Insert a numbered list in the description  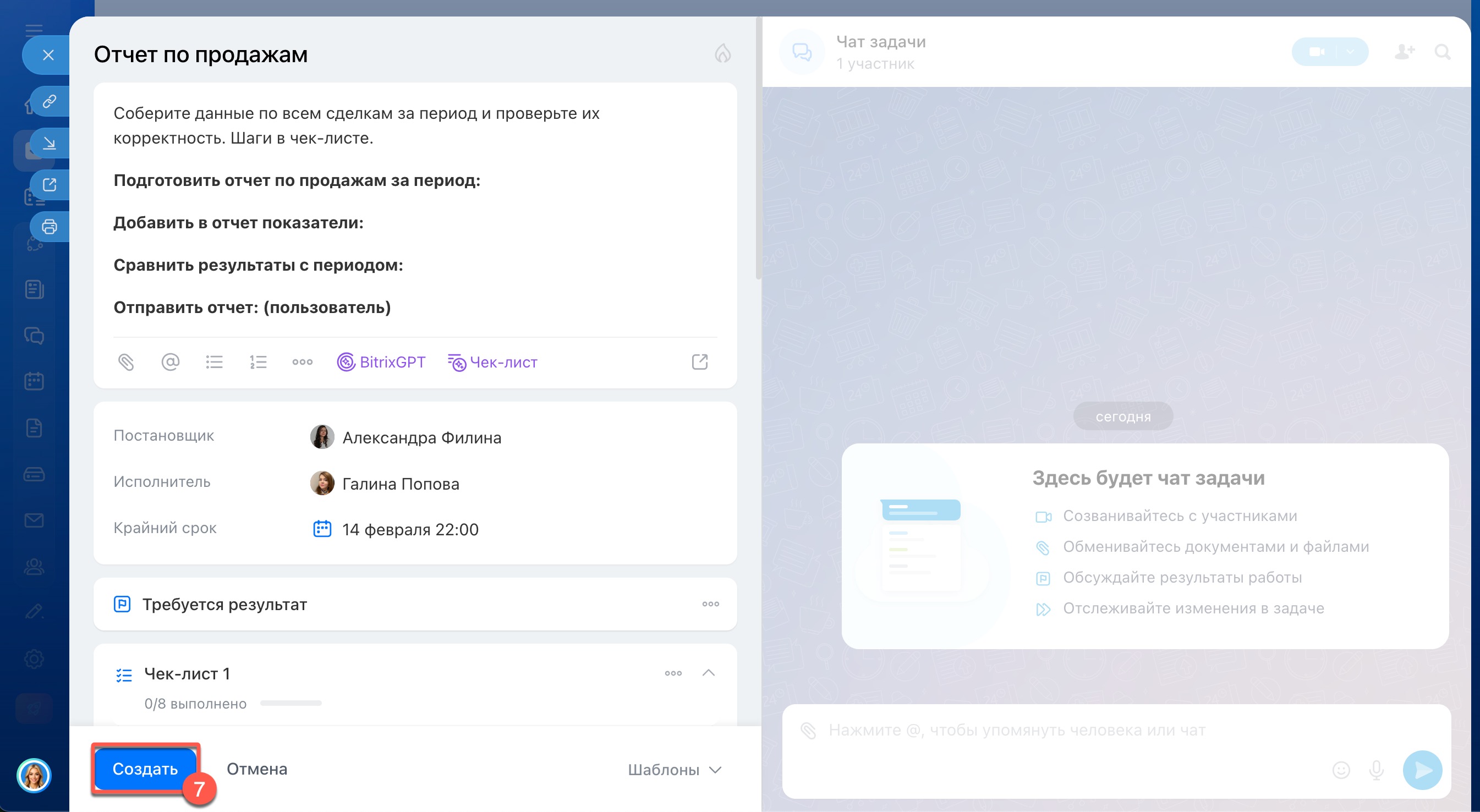pyautogui.click(x=258, y=362)
